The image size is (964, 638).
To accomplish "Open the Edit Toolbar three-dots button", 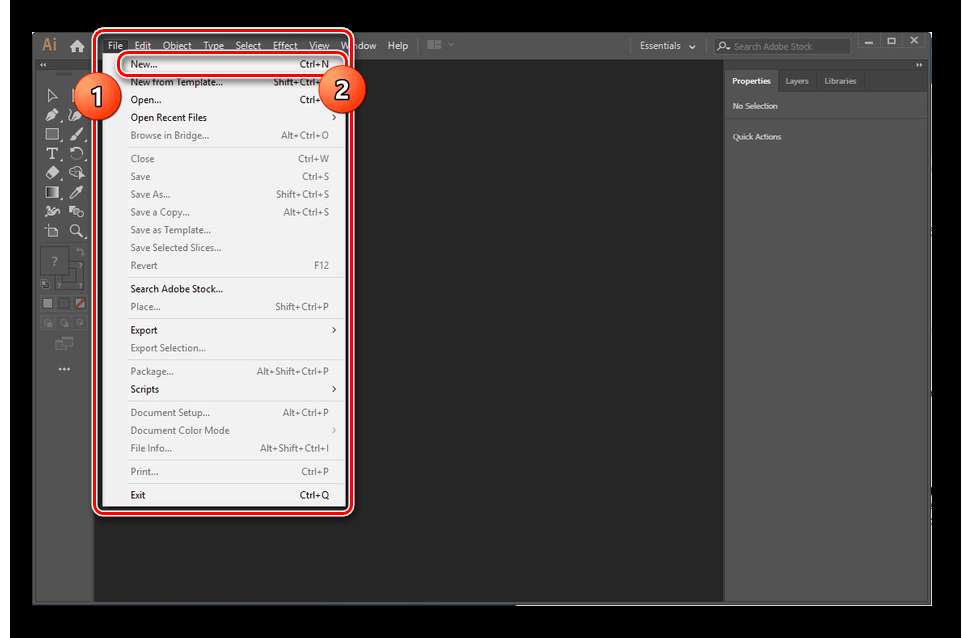I will click(x=64, y=369).
